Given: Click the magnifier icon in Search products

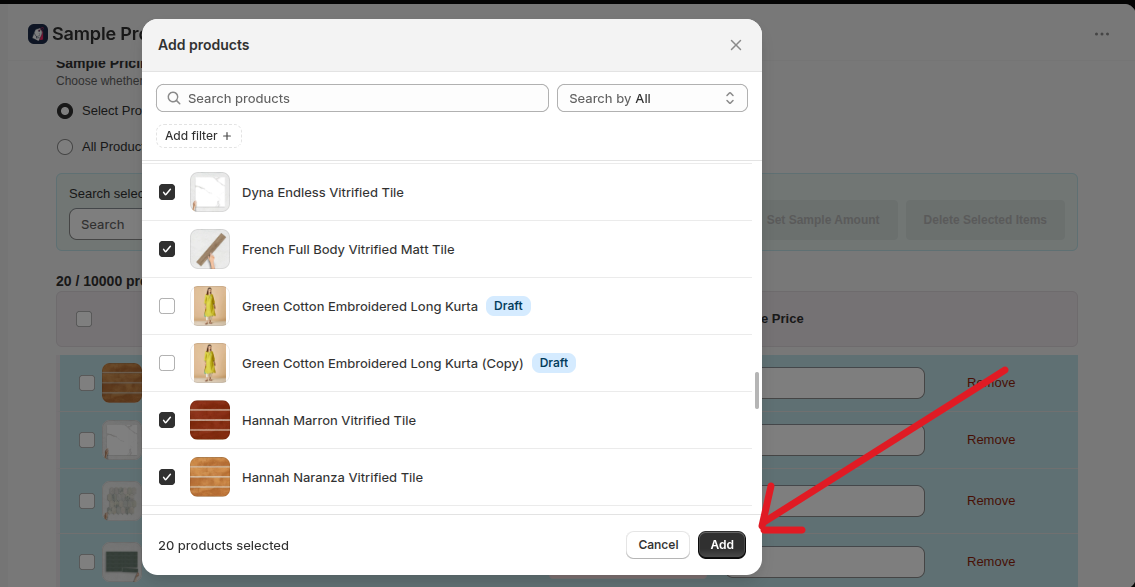Looking at the screenshot, I should coord(174,98).
